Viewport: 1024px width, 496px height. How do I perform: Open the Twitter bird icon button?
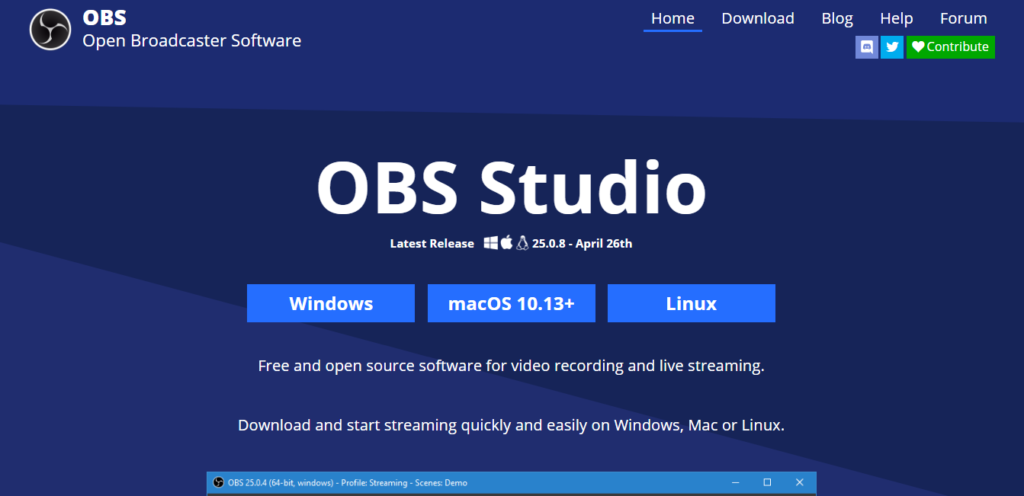892,47
